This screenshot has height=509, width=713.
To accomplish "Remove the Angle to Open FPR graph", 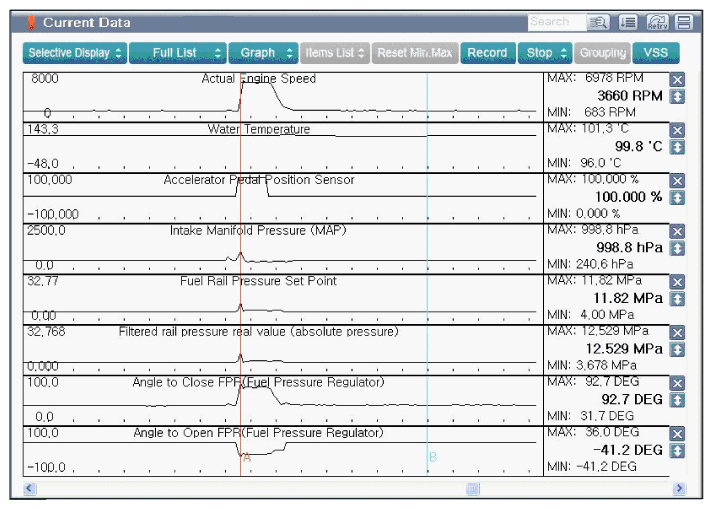I will (677, 434).
